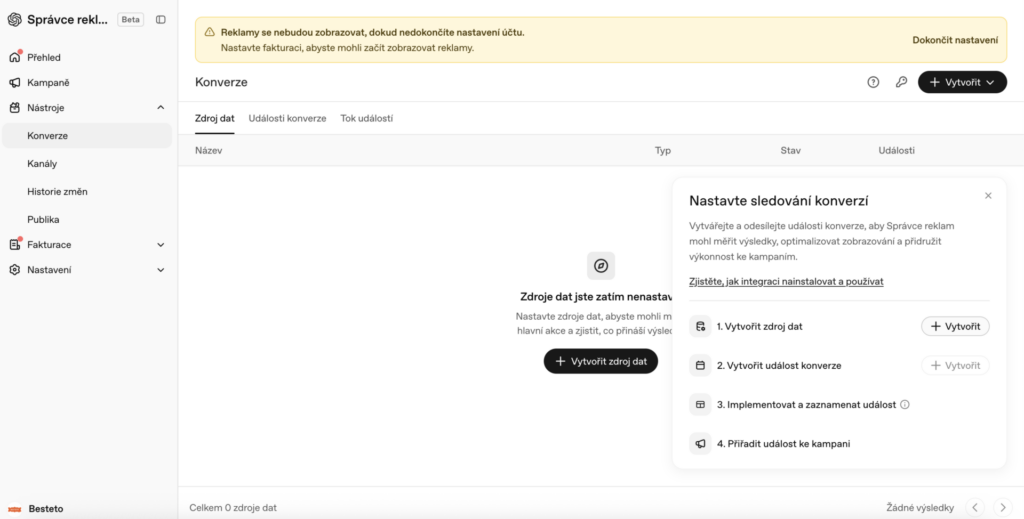Close the Nastavte sledování konverzí panel
1024x519 pixels.
pos(988,196)
